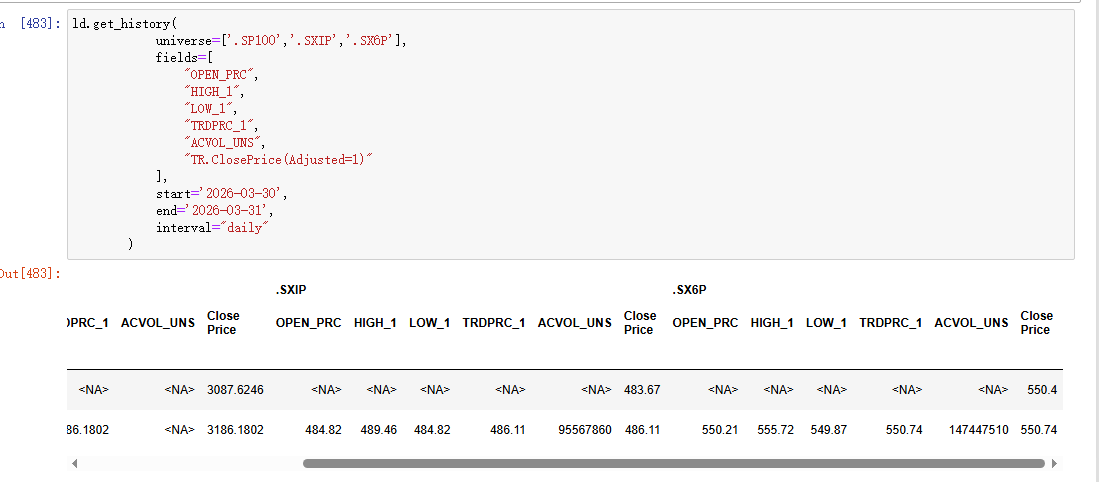Select the In [483] cell prompt
This screenshot has height=482, width=1099.
pos(33,25)
